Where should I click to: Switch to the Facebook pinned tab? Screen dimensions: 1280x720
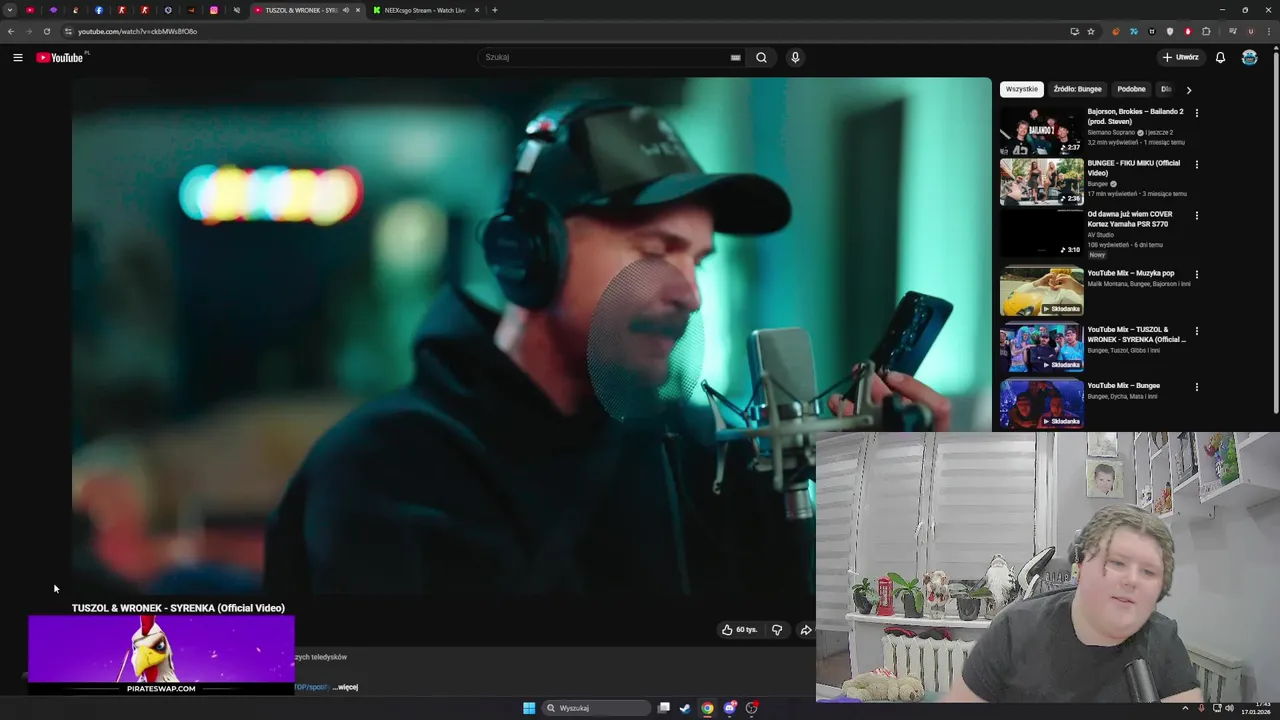99,10
